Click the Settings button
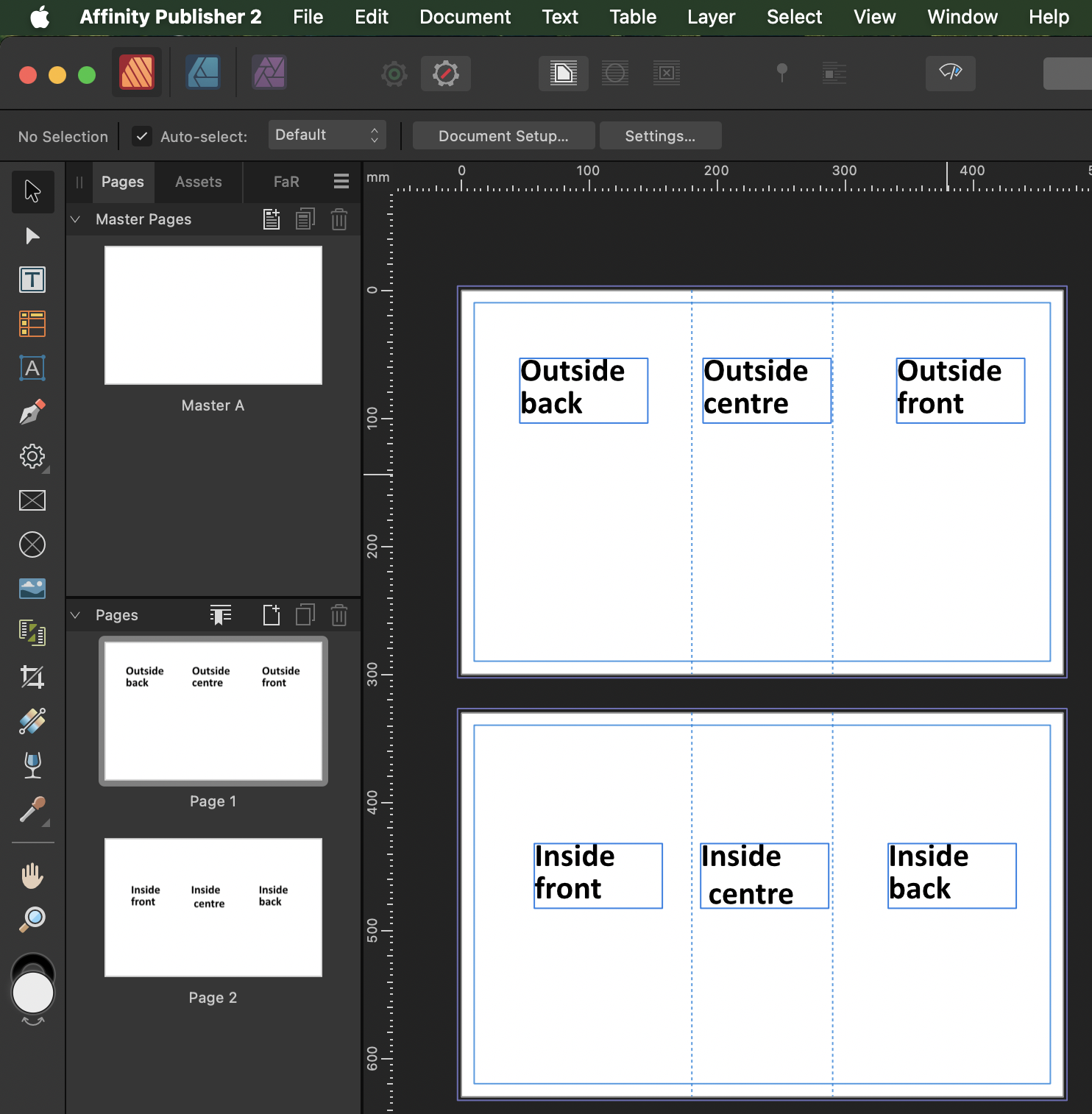 click(660, 135)
